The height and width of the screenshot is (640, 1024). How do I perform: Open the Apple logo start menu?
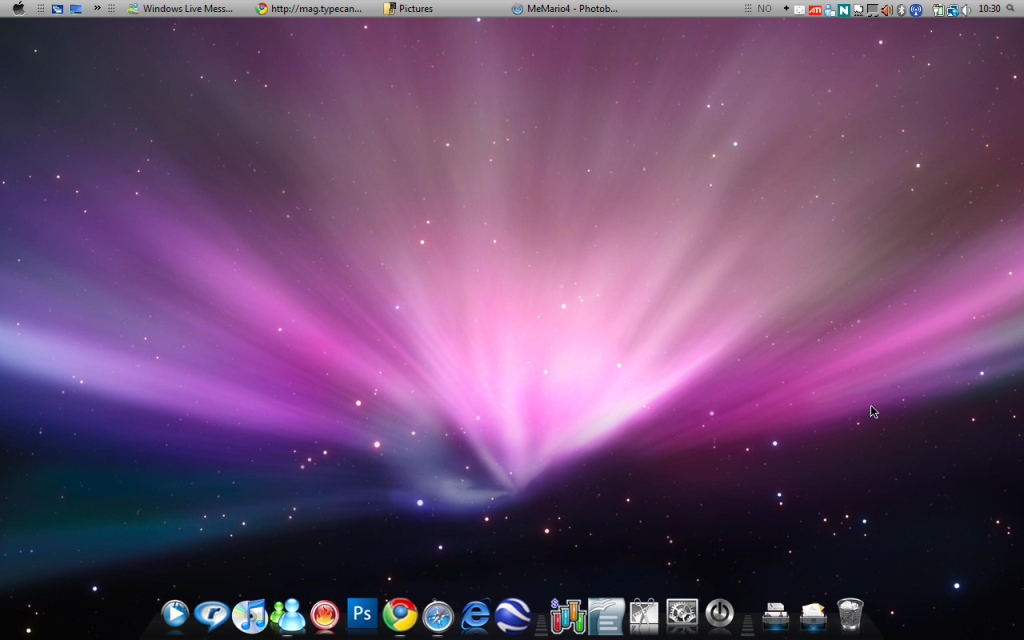click(x=18, y=8)
